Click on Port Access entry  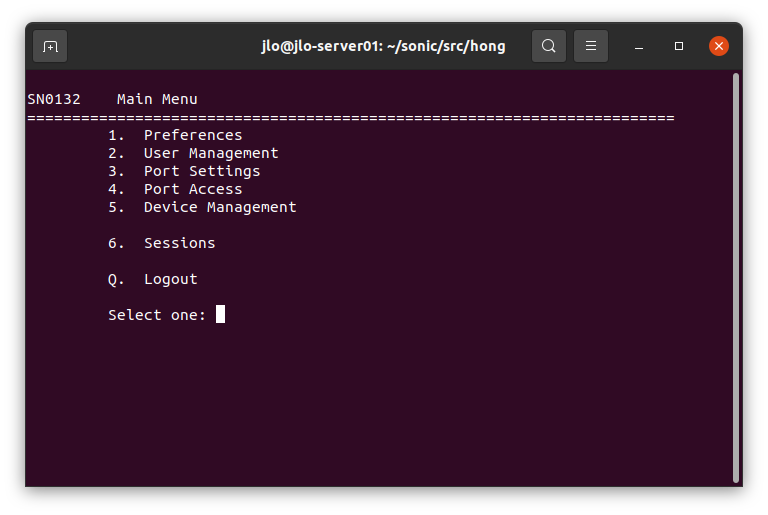193,189
